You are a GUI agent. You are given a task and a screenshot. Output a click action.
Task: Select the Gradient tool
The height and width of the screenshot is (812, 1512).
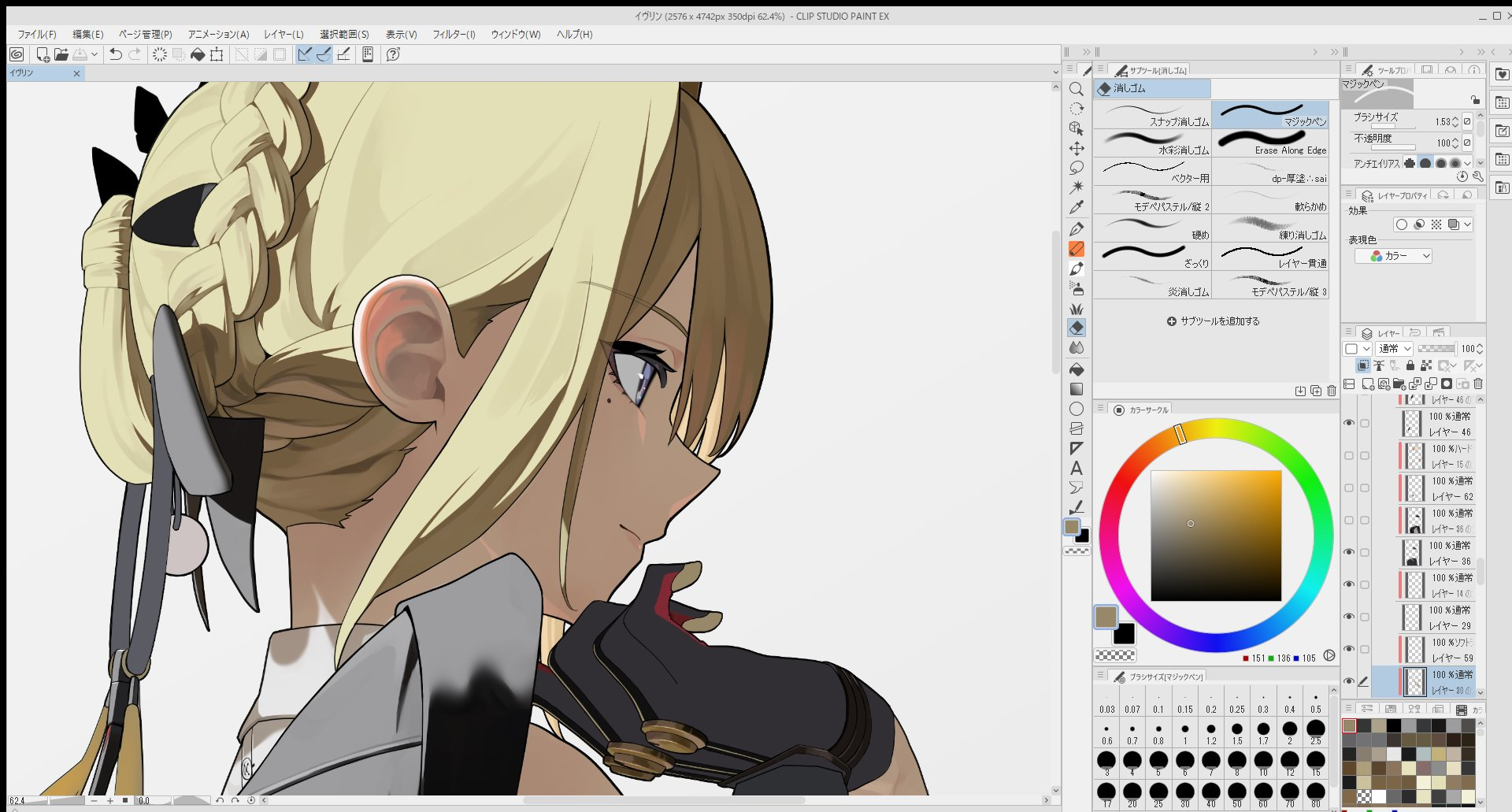pyautogui.click(x=1077, y=389)
